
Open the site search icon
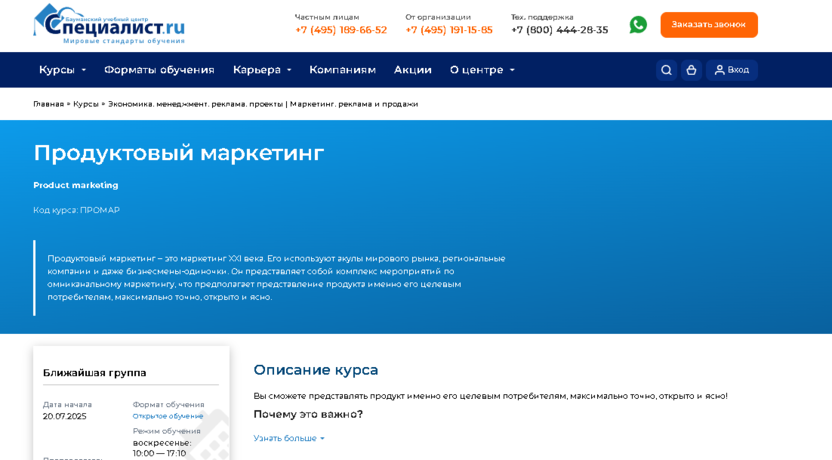point(666,70)
